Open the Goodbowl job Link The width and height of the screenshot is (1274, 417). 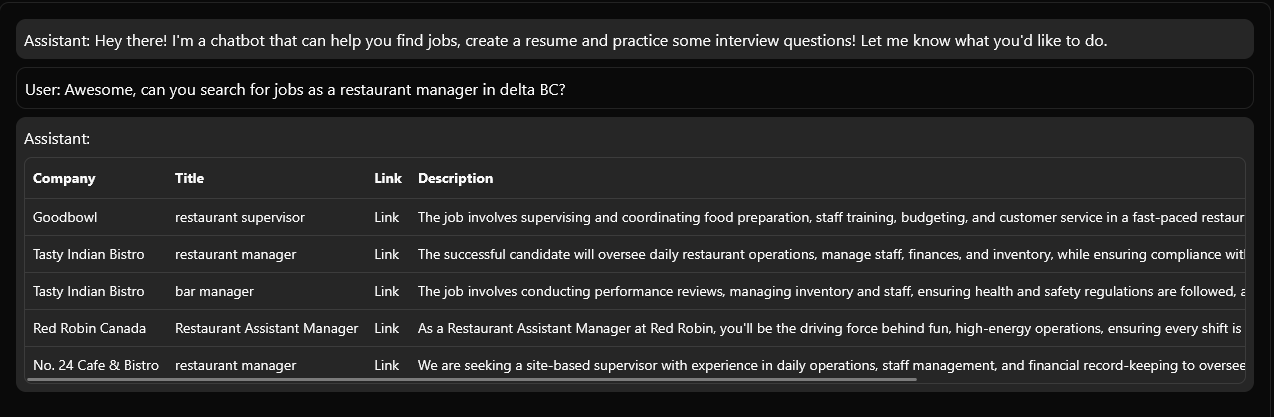386,217
